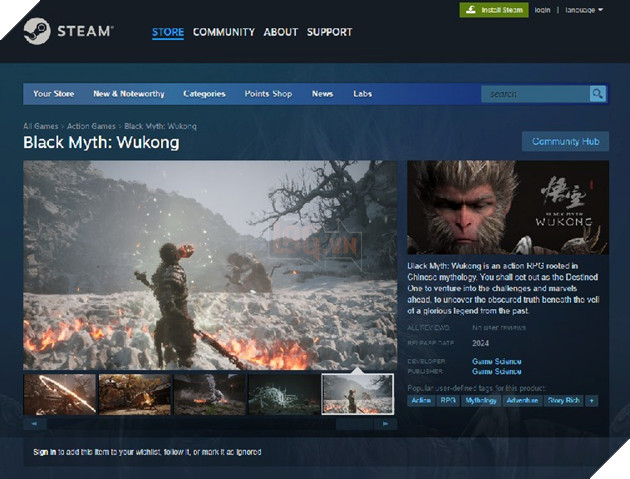Select the smoke and fire thumbnail
This screenshot has width=630, height=479.
pos(210,395)
